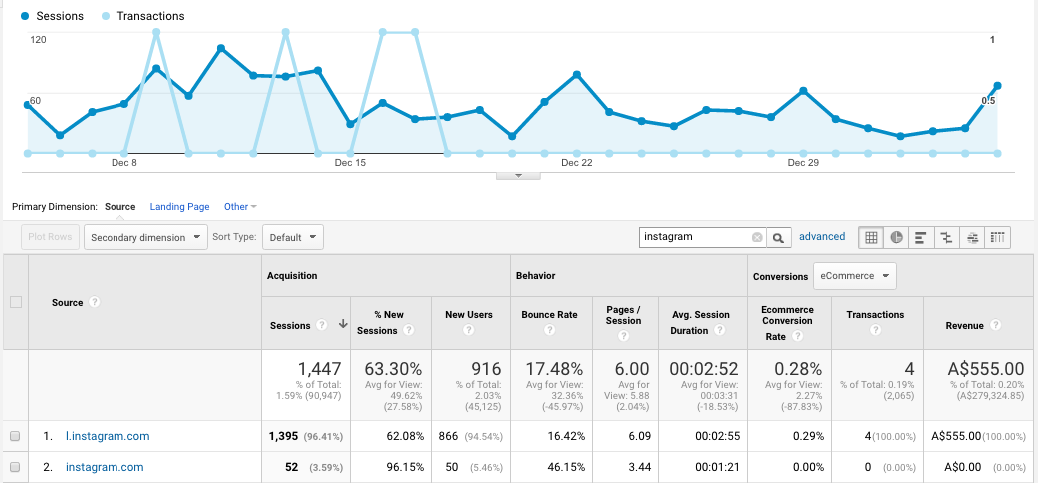This screenshot has height=483, width=1038.
Task: Open help for Transactions column
Action: 875,330
